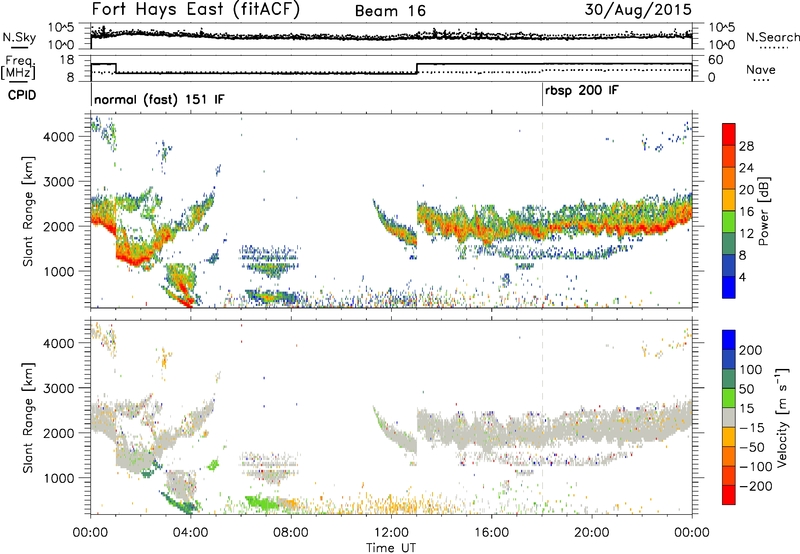Click the '50' Velocity colorbar tick label
800x554 pixels.
pyautogui.click(x=746, y=389)
